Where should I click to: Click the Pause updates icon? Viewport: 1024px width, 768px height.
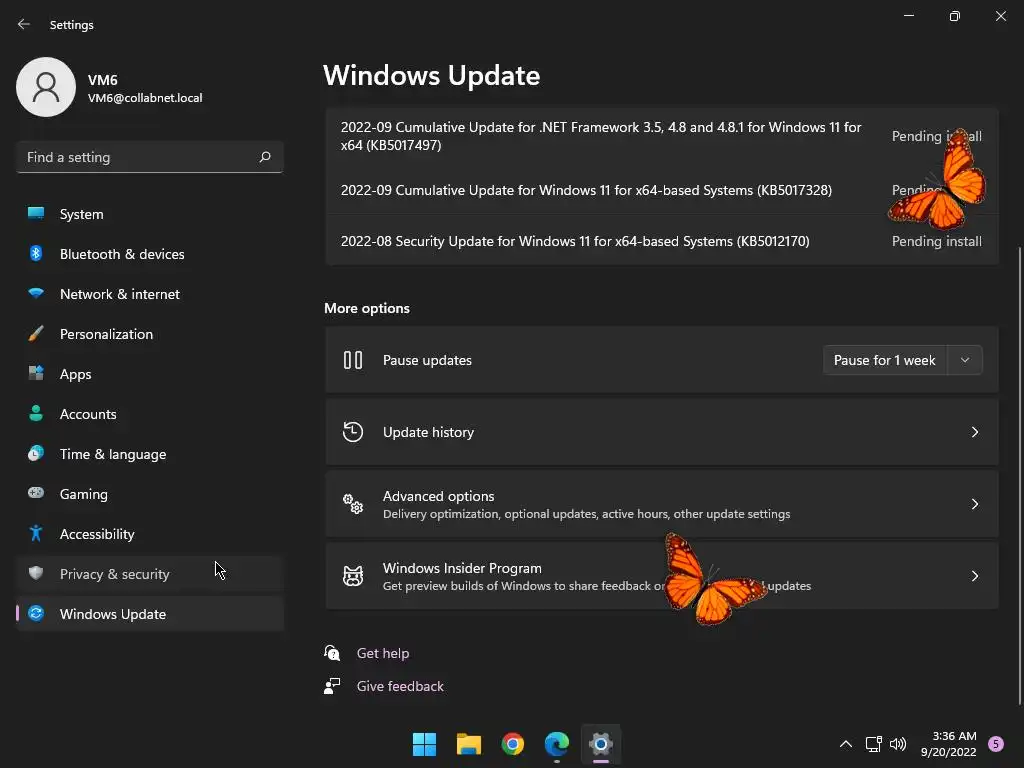point(353,360)
